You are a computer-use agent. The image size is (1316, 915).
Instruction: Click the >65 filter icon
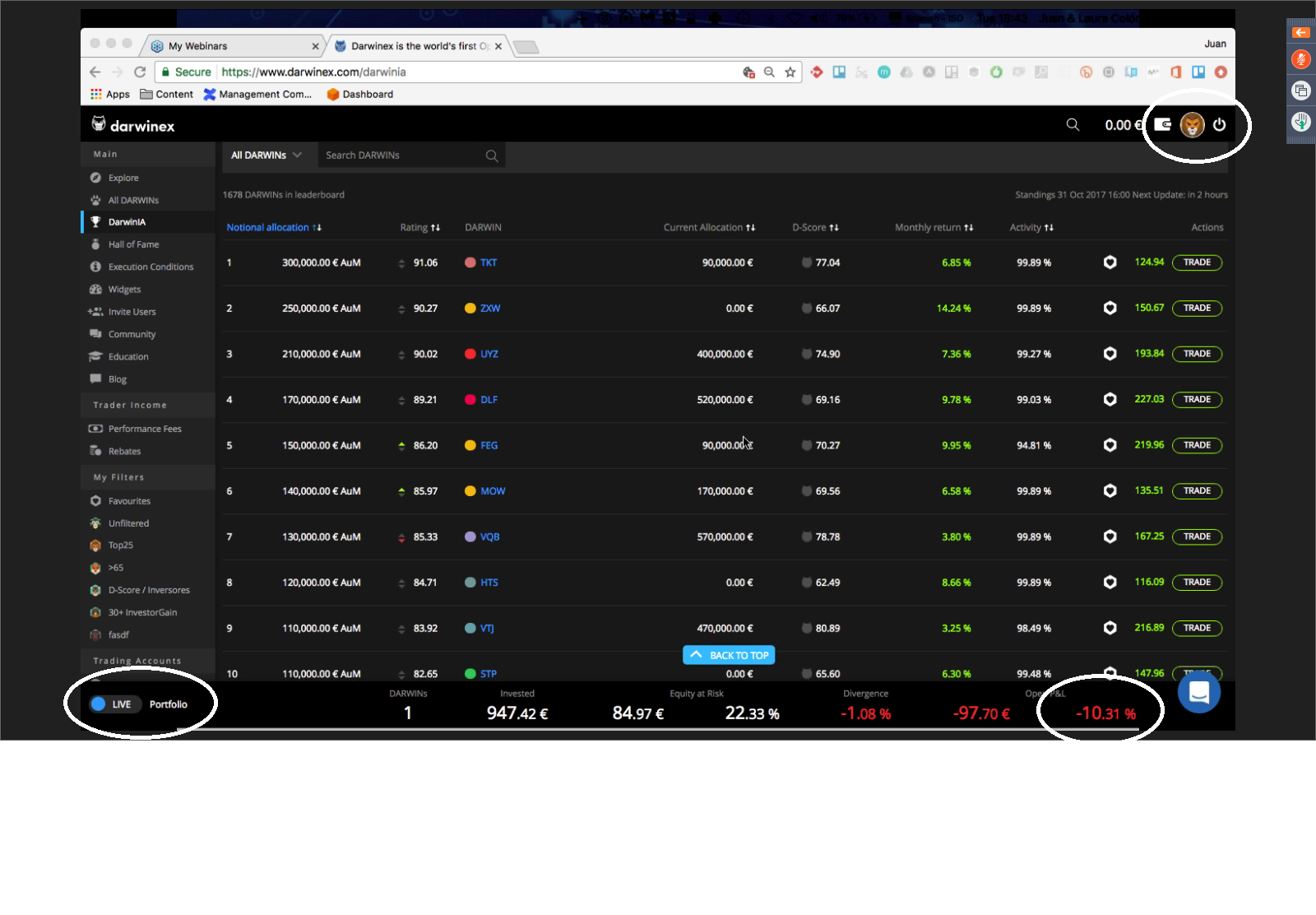pyautogui.click(x=95, y=568)
